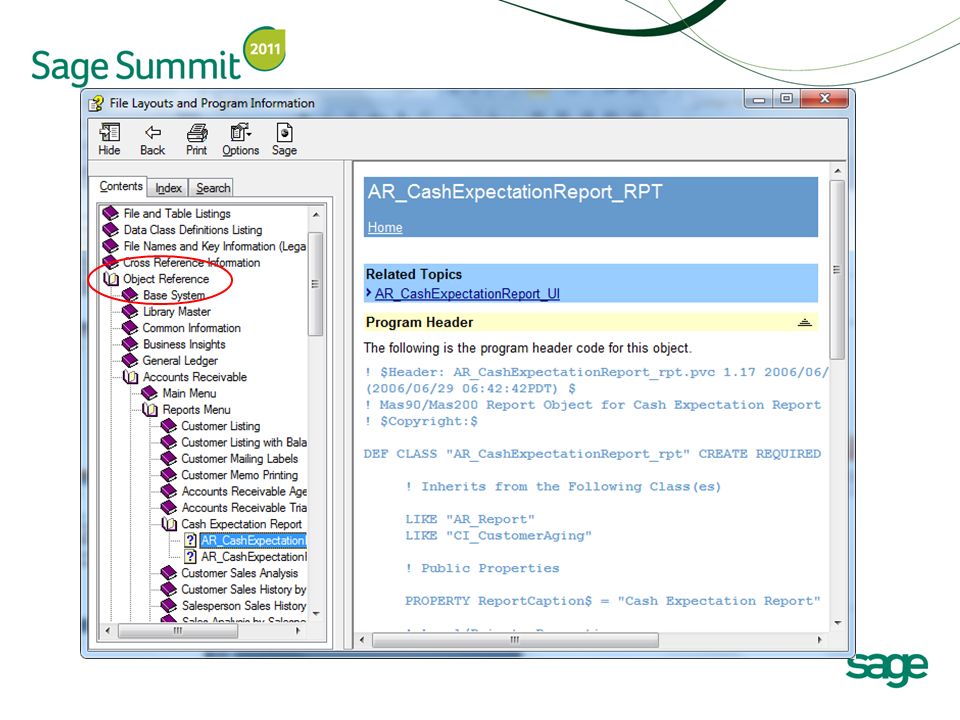The height and width of the screenshot is (720, 960).
Task: Click contents tree vertical scrollbar thumb
Action: coord(316,283)
